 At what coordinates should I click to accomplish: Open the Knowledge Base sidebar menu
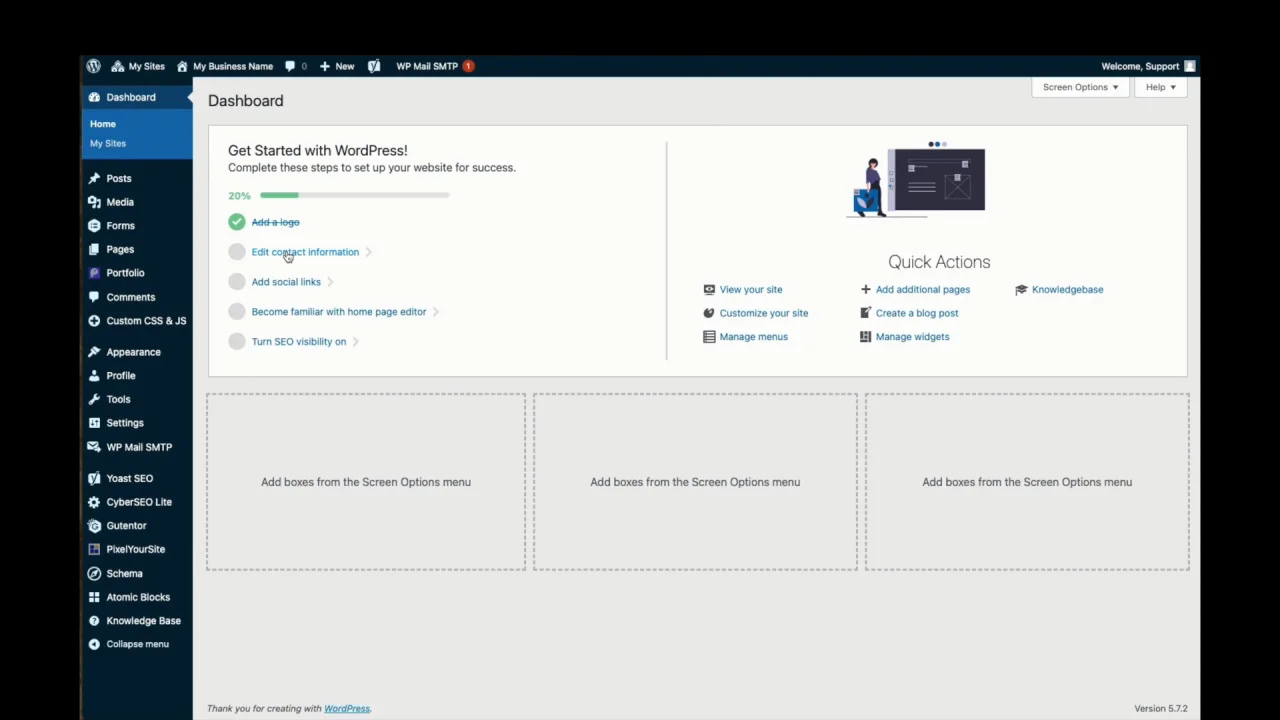[x=137, y=621]
